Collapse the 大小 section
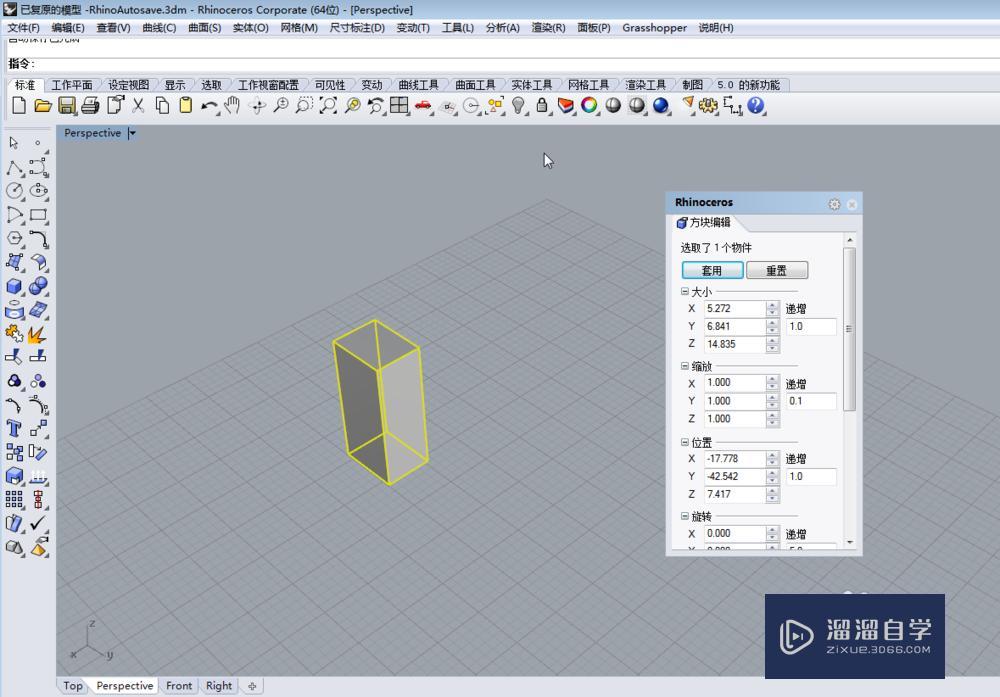 pyautogui.click(x=685, y=291)
